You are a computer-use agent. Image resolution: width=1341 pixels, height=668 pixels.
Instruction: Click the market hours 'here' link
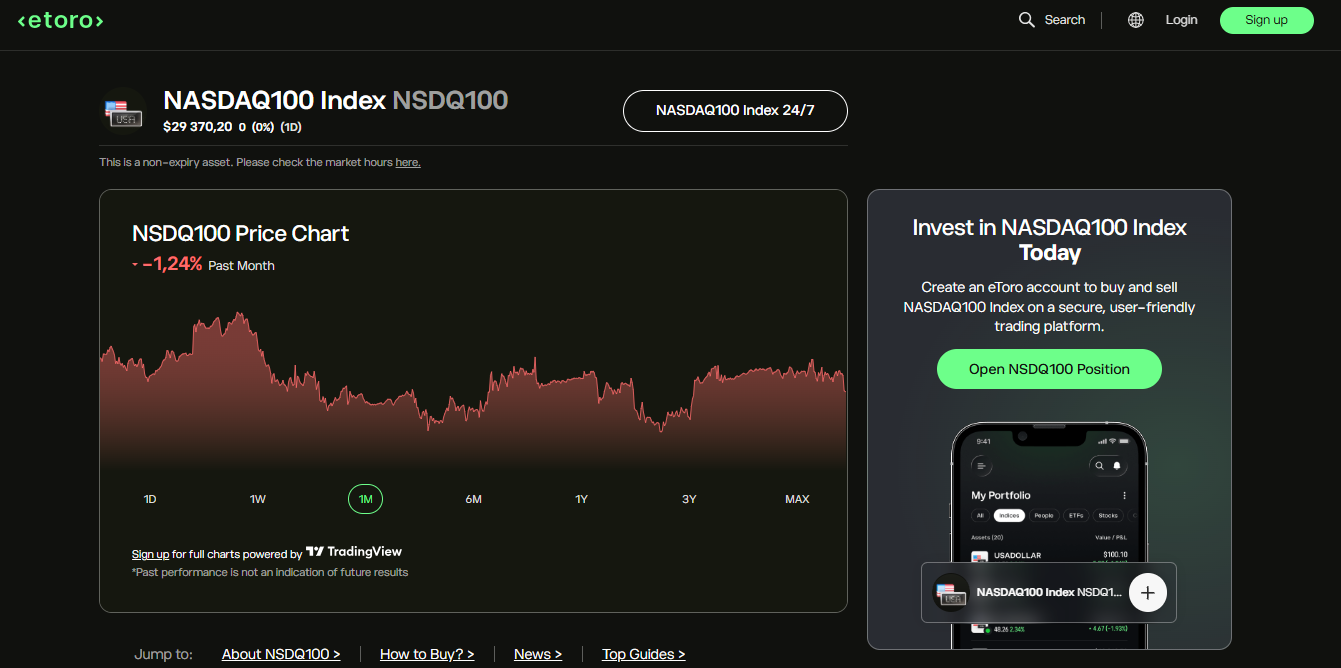click(408, 162)
